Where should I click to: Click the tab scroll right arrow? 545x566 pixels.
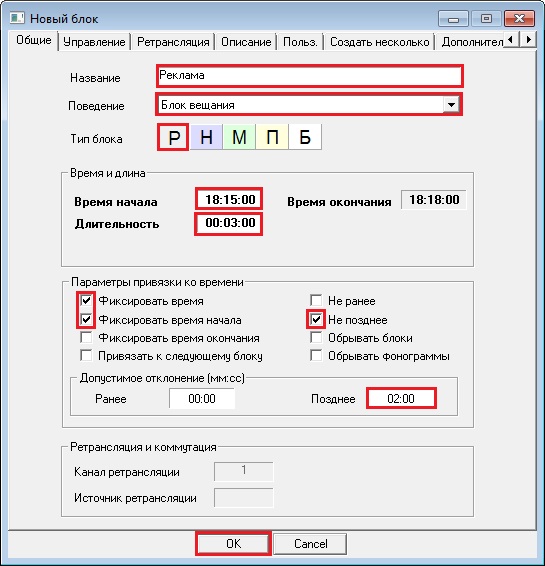pos(528,39)
